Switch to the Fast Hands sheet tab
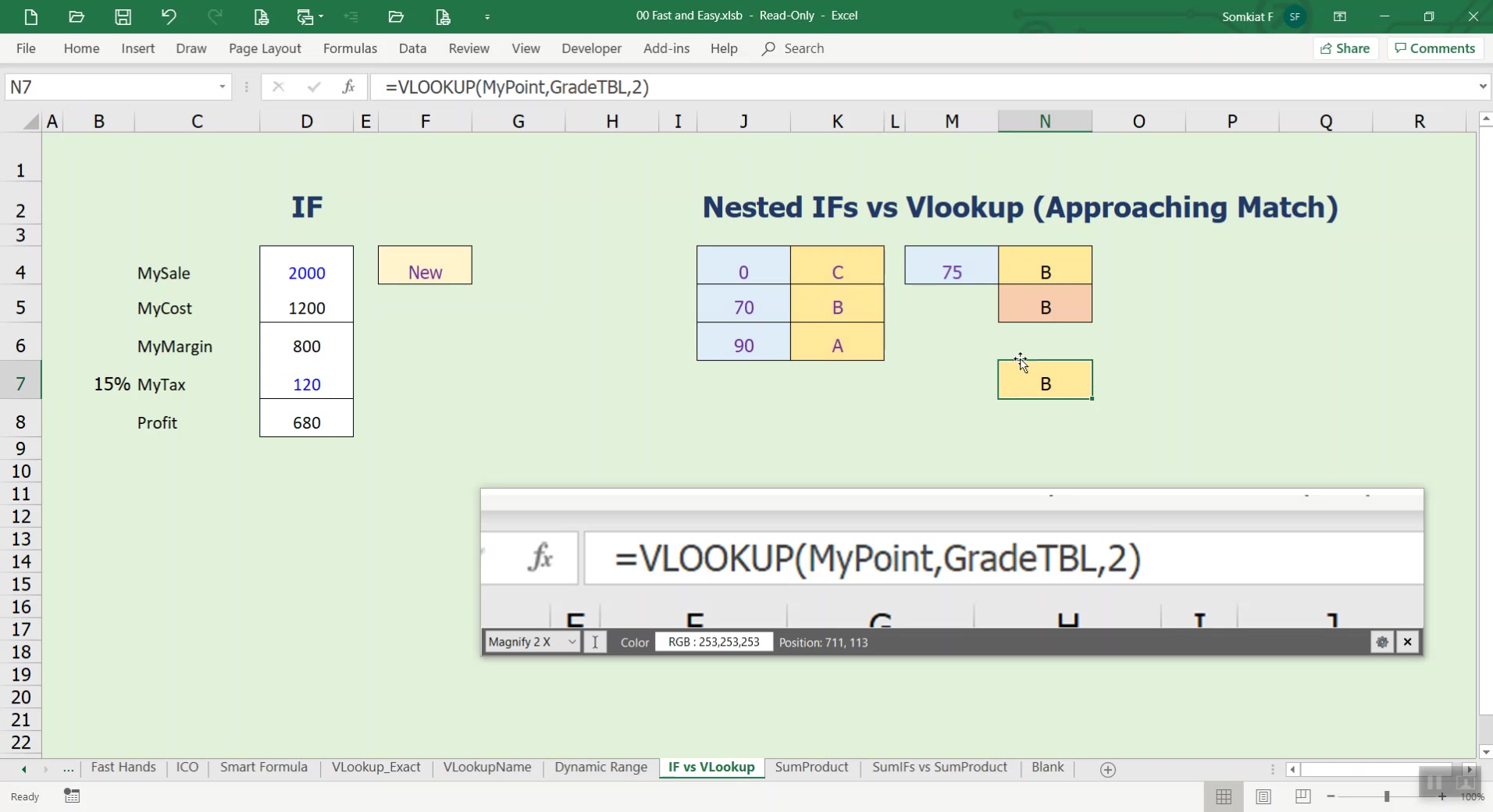The height and width of the screenshot is (812, 1493). (123, 767)
